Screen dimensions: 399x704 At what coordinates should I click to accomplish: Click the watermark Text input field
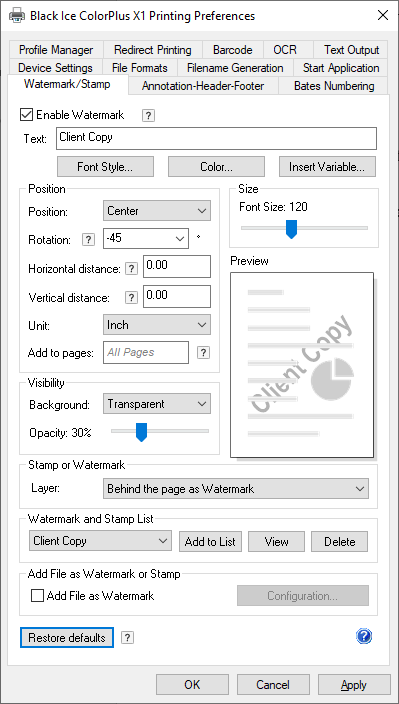coord(216,139)
